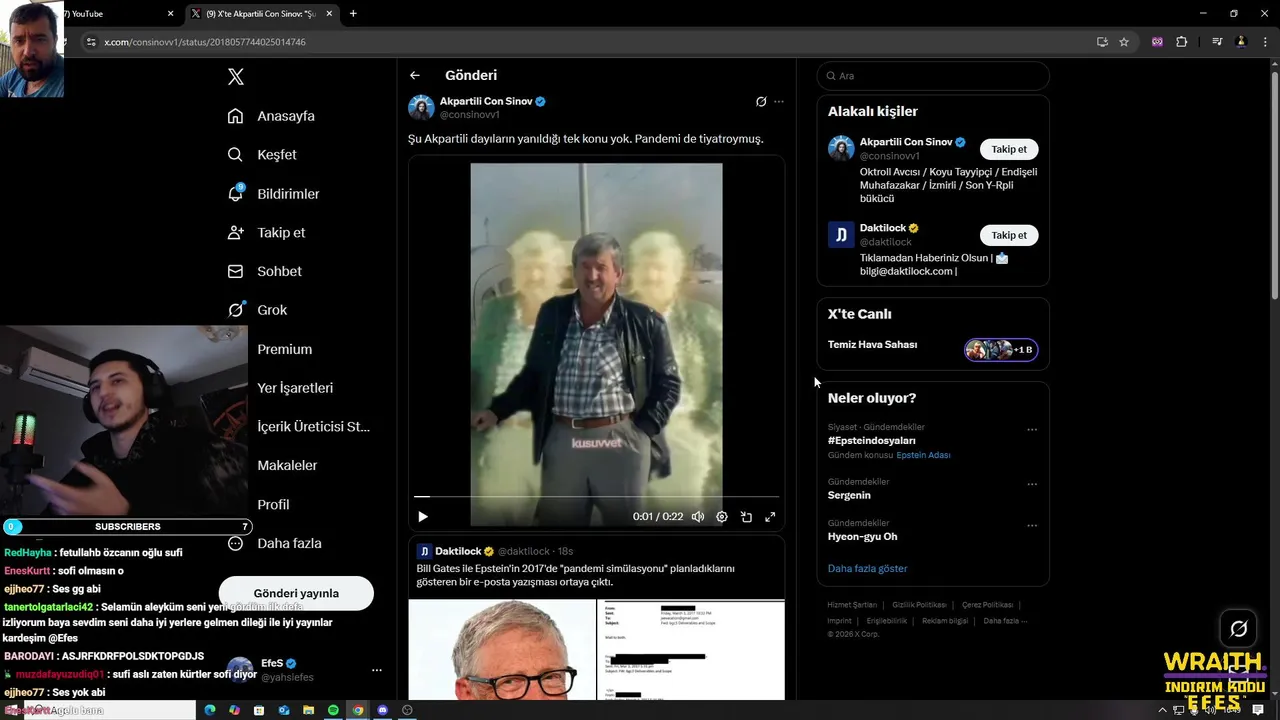Open the tweet's three-dot more menu
This screenshot has height=720, width=1280.
pos(779,101)
